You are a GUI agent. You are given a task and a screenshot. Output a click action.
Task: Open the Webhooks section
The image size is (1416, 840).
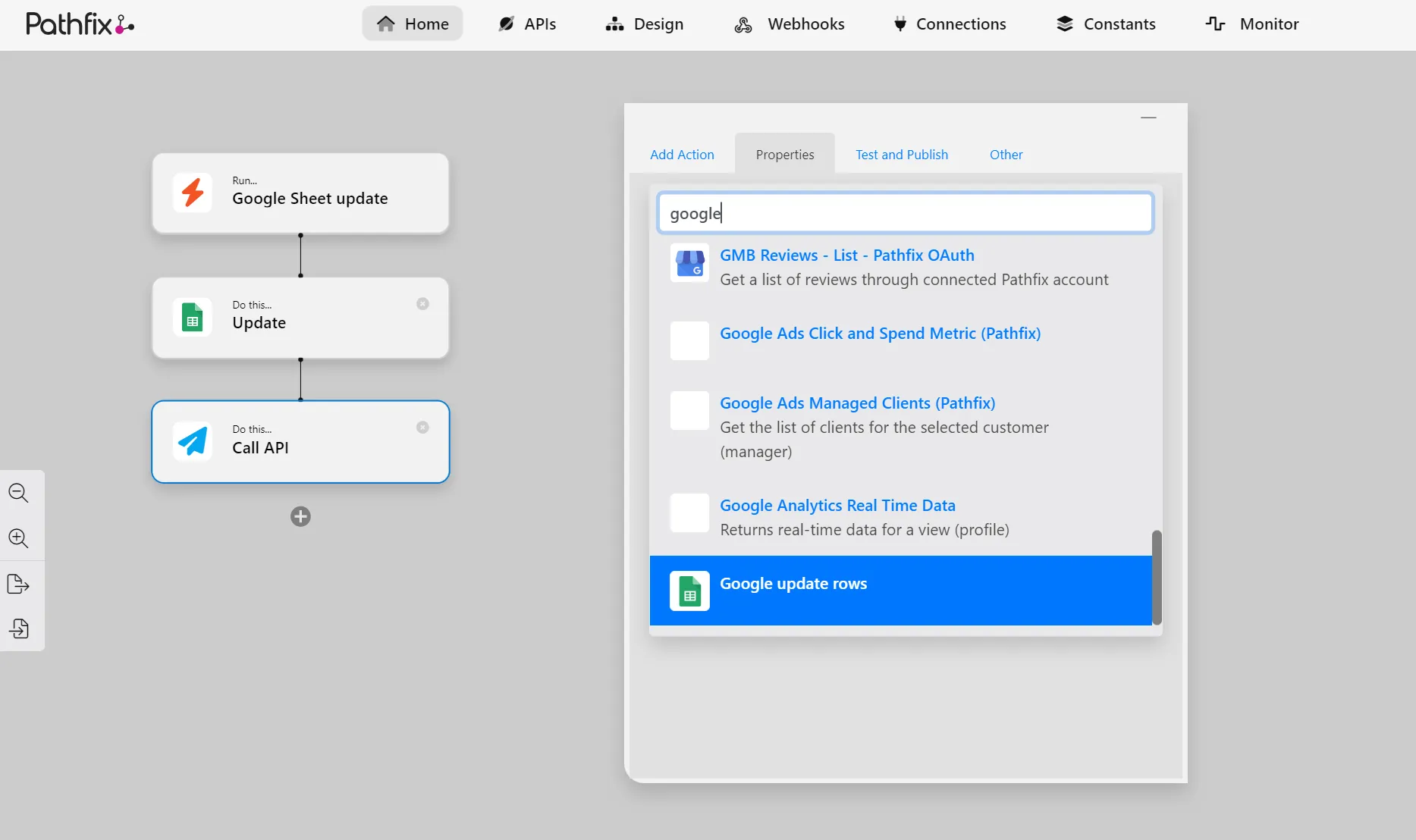pyautogui.click(x=790, y=24)
